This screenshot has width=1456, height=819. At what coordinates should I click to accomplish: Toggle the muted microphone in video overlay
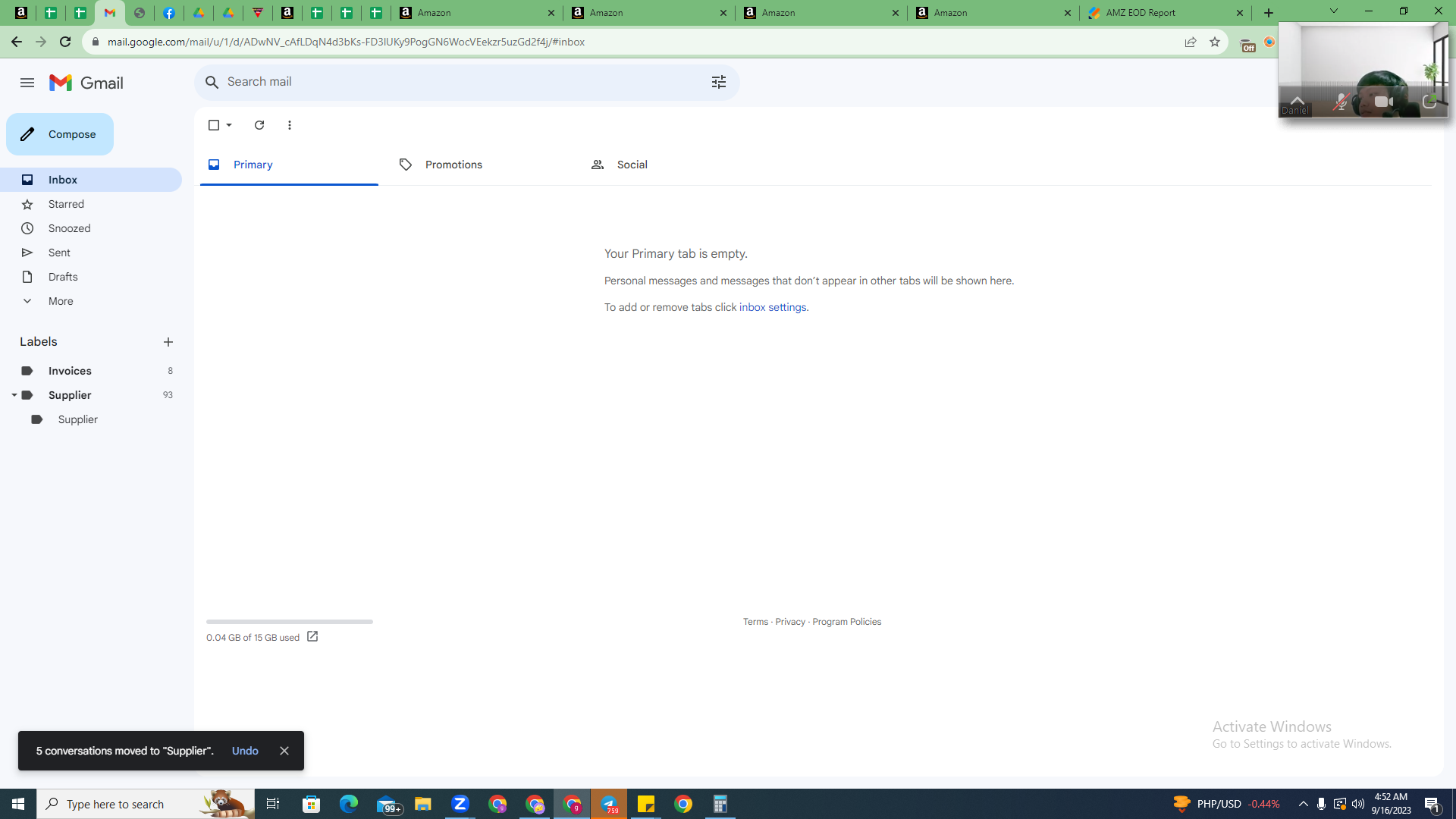(x=1341, y=102)
